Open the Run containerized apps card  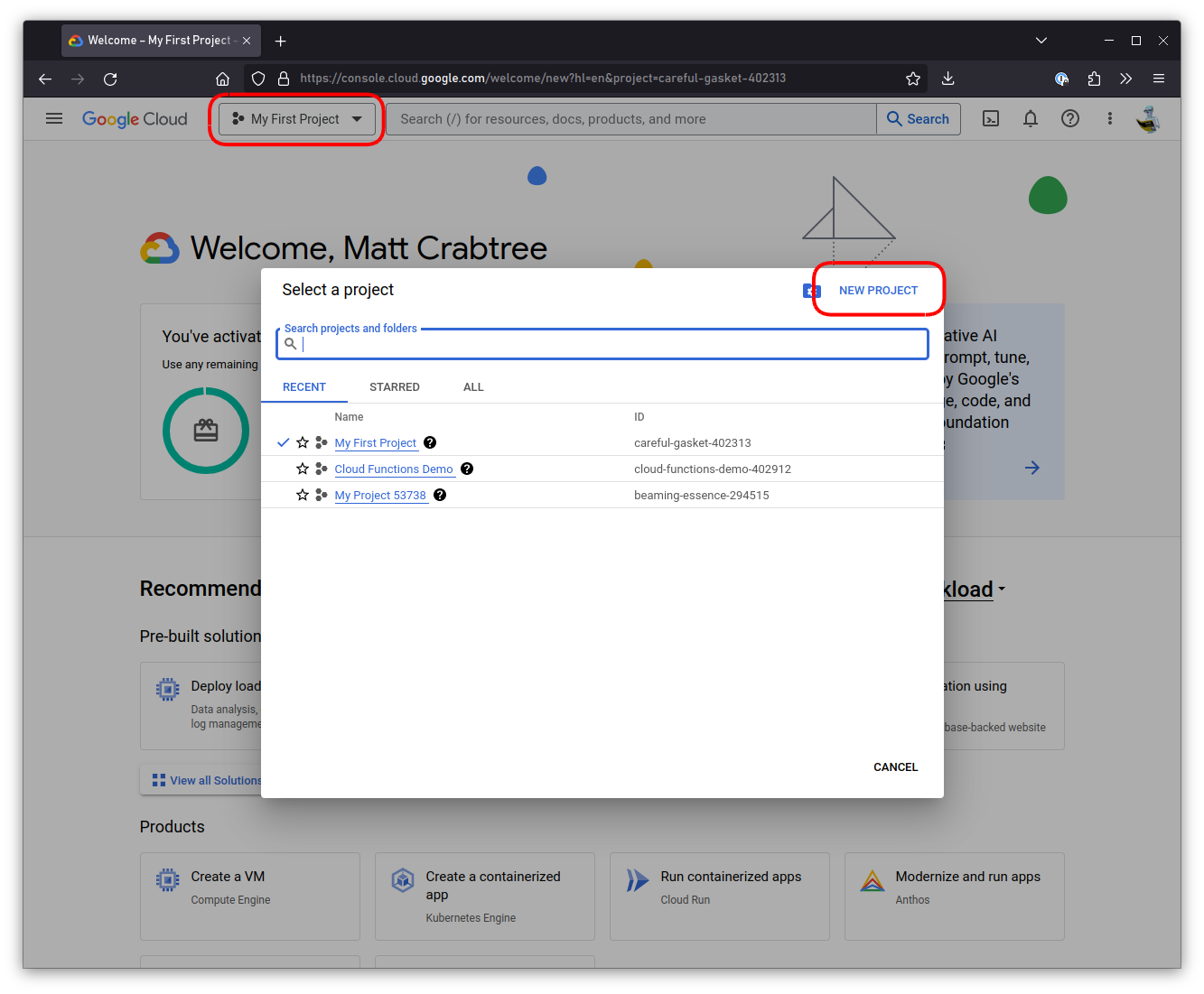point(720,896)
